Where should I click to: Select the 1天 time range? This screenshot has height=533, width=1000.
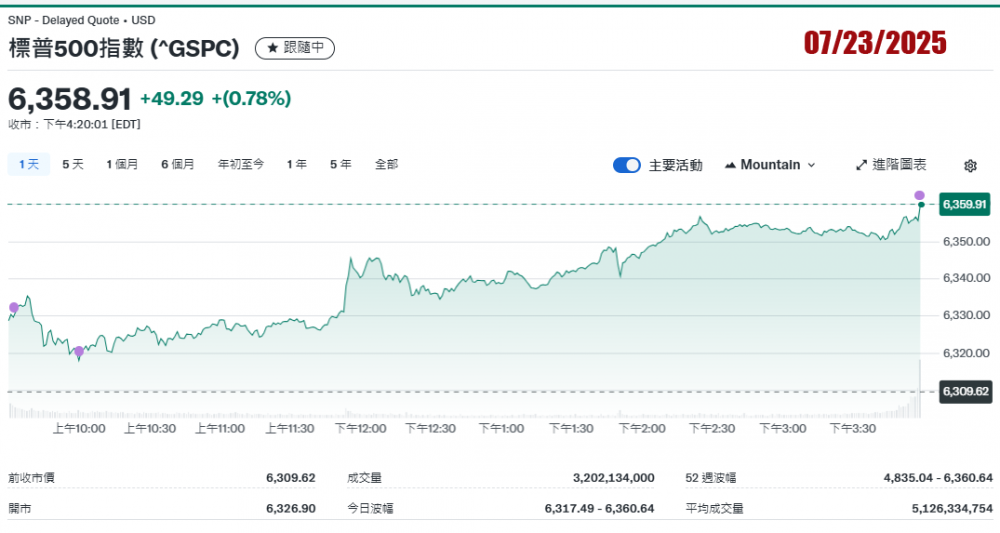point(28,164)
